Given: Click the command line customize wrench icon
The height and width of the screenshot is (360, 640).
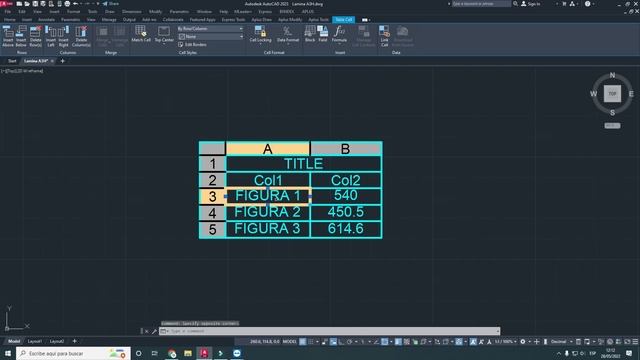Looking at the screenshot, I should 154,331.
